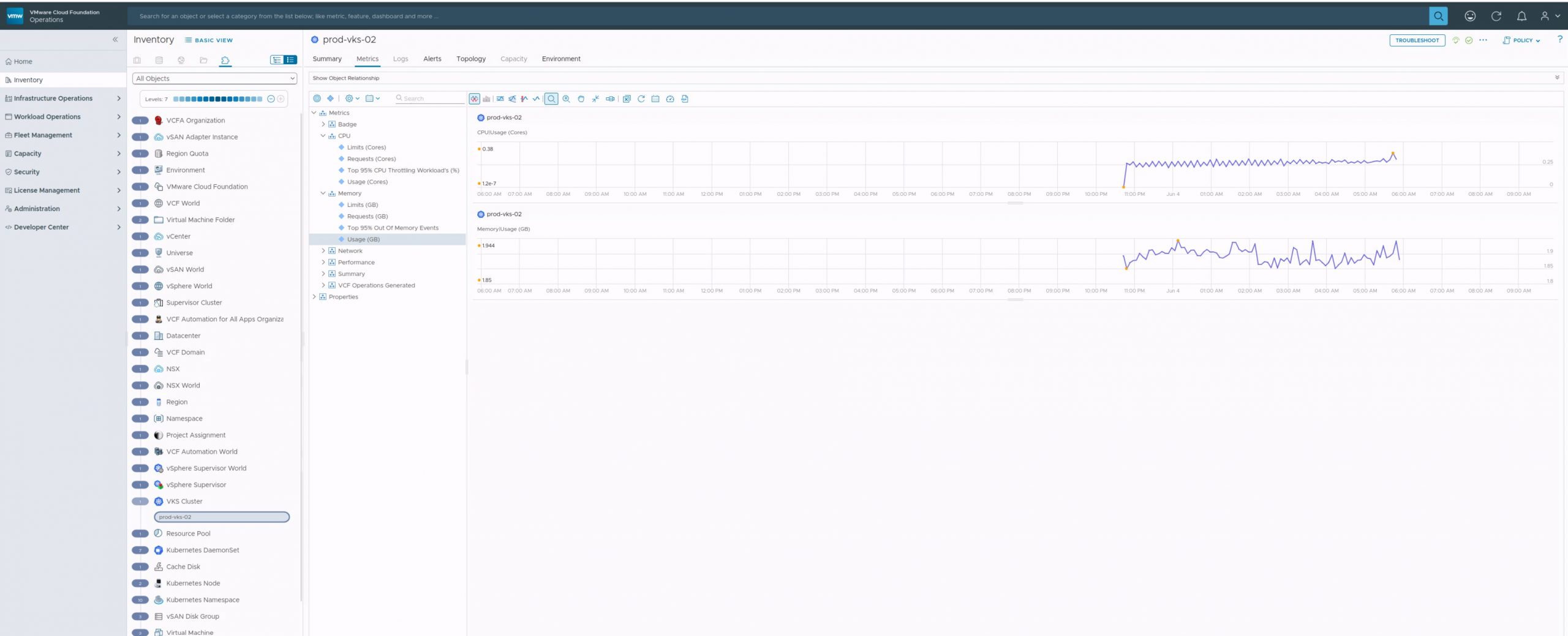Open the user account menu
Viewport: 1568px width, 636px height.
pyautogui.click(x=1550, y=17)
